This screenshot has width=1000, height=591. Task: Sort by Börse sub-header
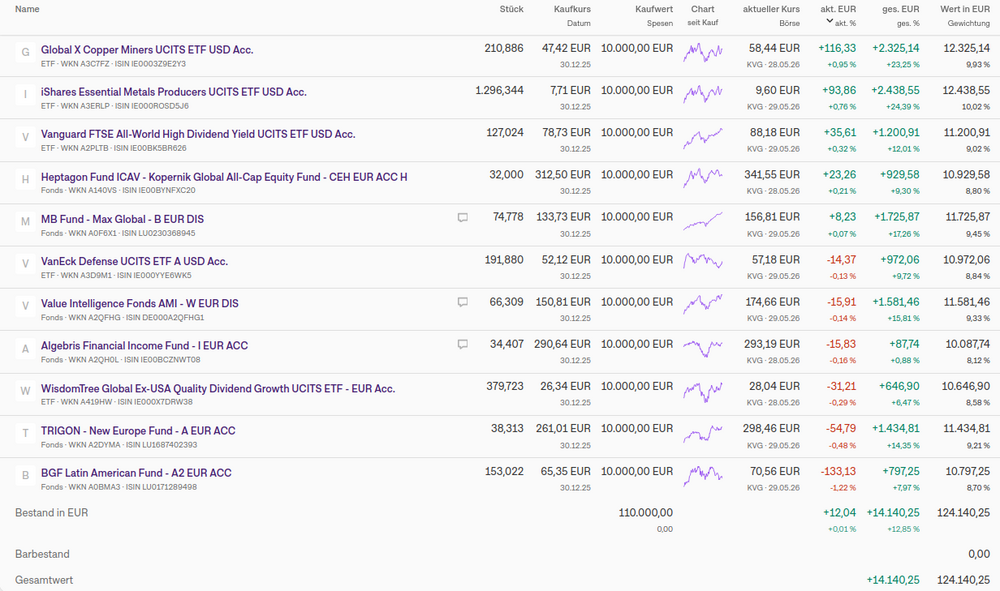790,23
